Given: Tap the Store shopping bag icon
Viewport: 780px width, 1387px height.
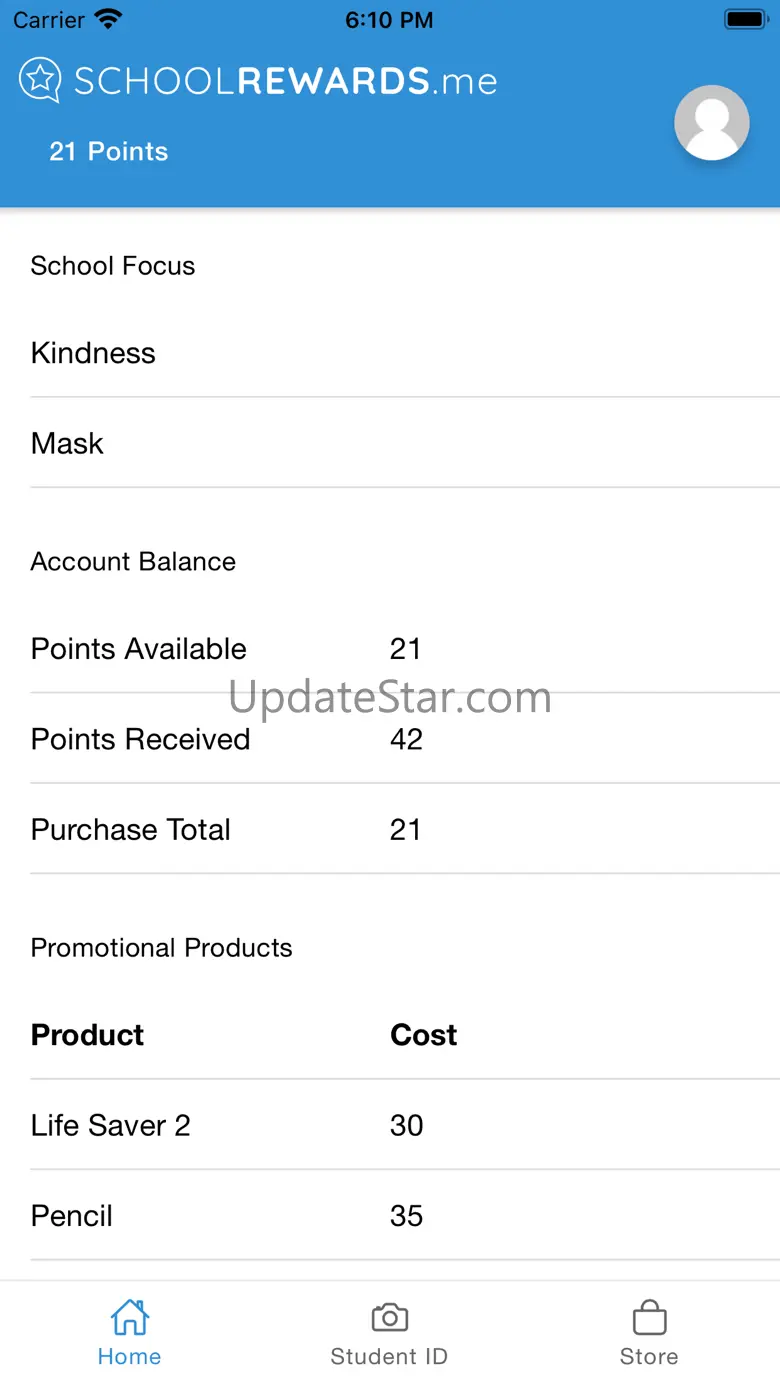Looking at the screenshot, I should click(x=649, y=1317).
